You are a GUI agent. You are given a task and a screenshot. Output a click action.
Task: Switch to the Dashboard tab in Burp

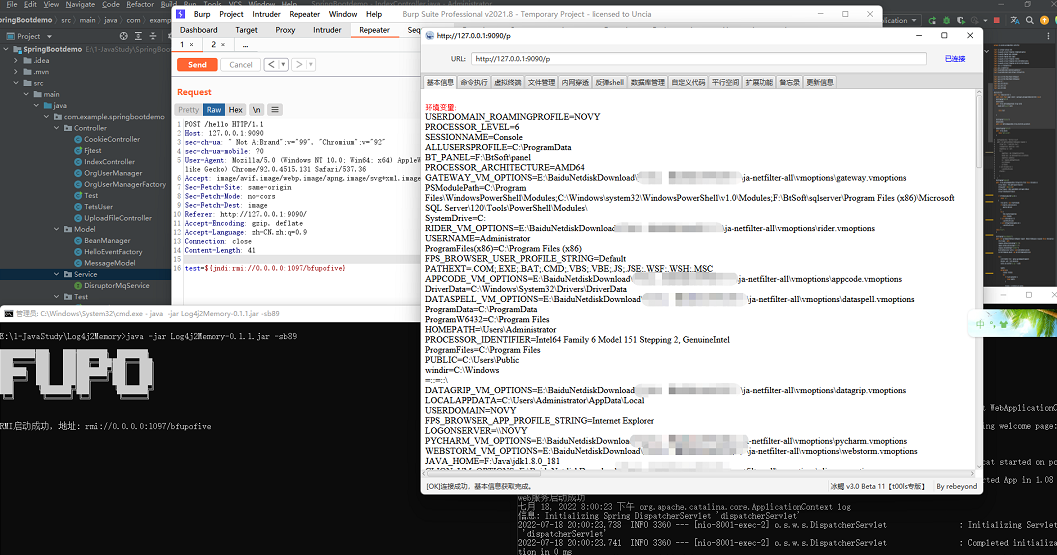click(199, 30)
